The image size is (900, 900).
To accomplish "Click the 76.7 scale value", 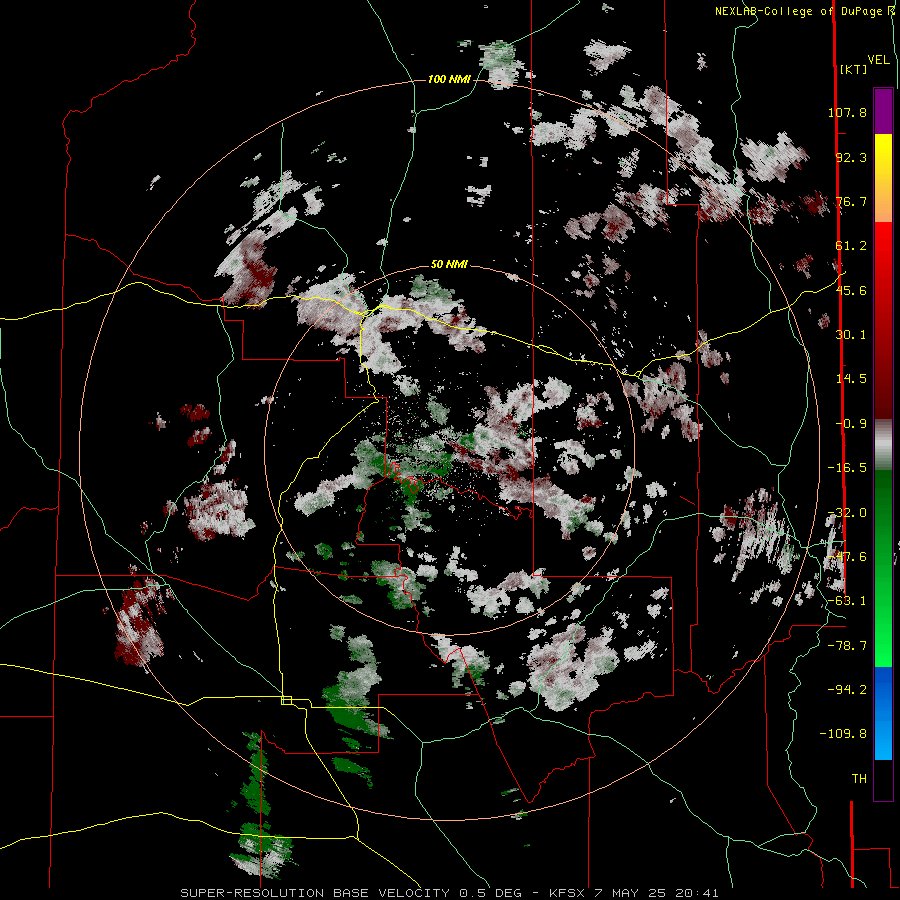I will (x=851, y=201).
